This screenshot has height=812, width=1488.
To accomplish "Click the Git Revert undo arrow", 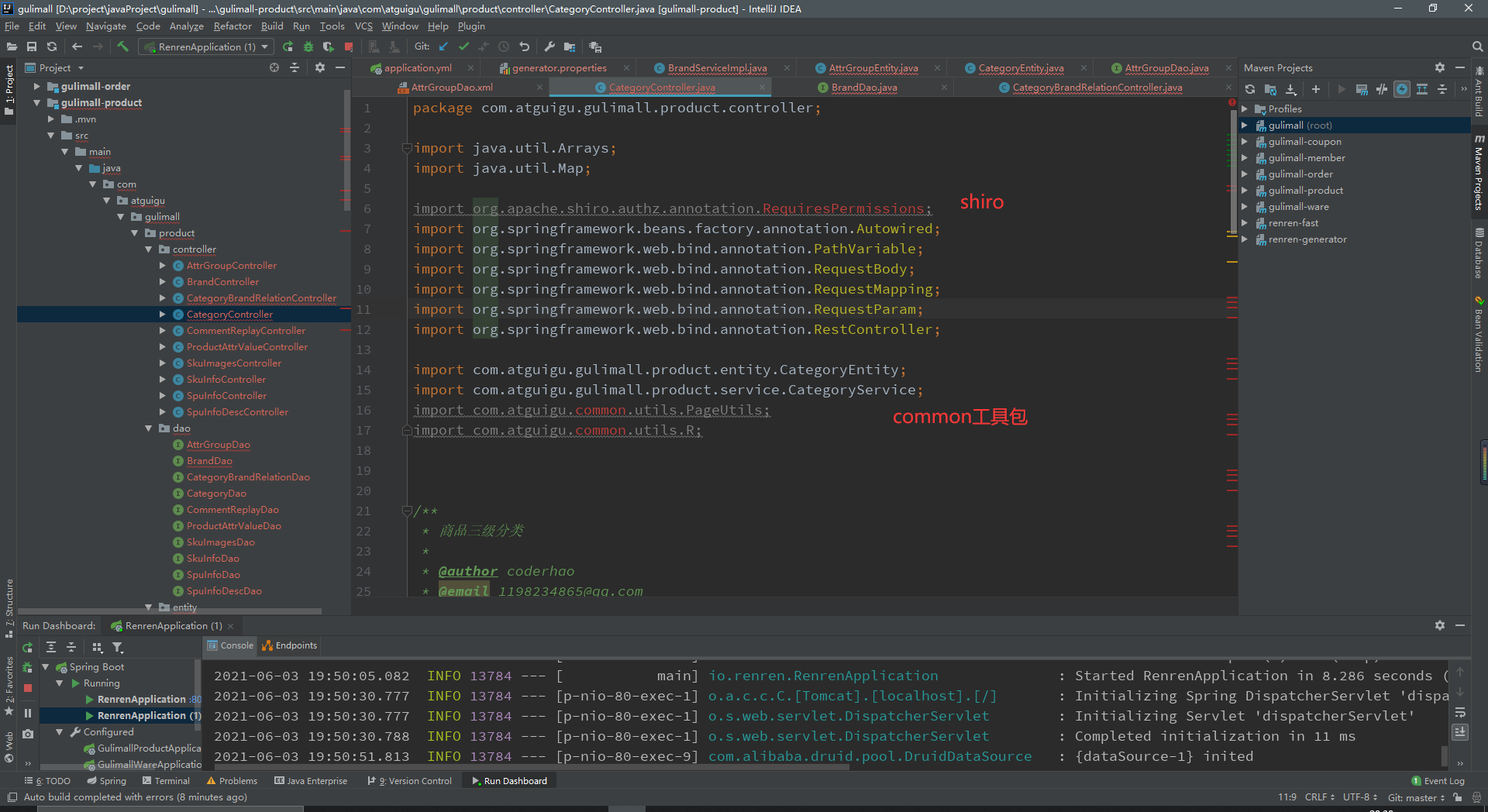I will tap(524, 46).
